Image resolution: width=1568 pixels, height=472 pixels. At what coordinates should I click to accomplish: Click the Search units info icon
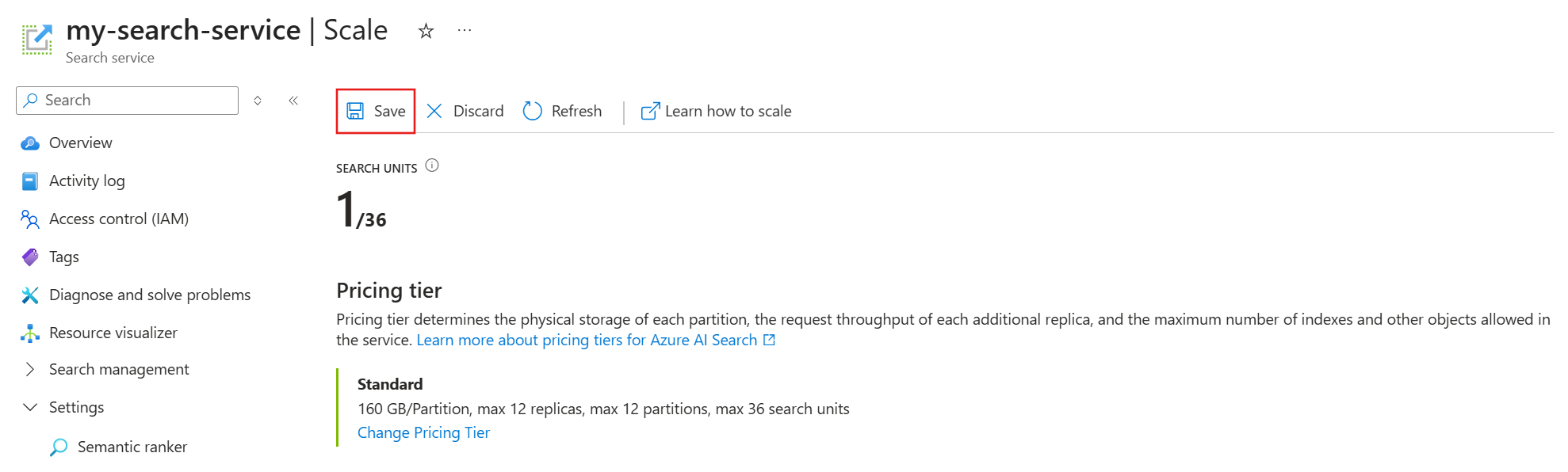(432, 166)
